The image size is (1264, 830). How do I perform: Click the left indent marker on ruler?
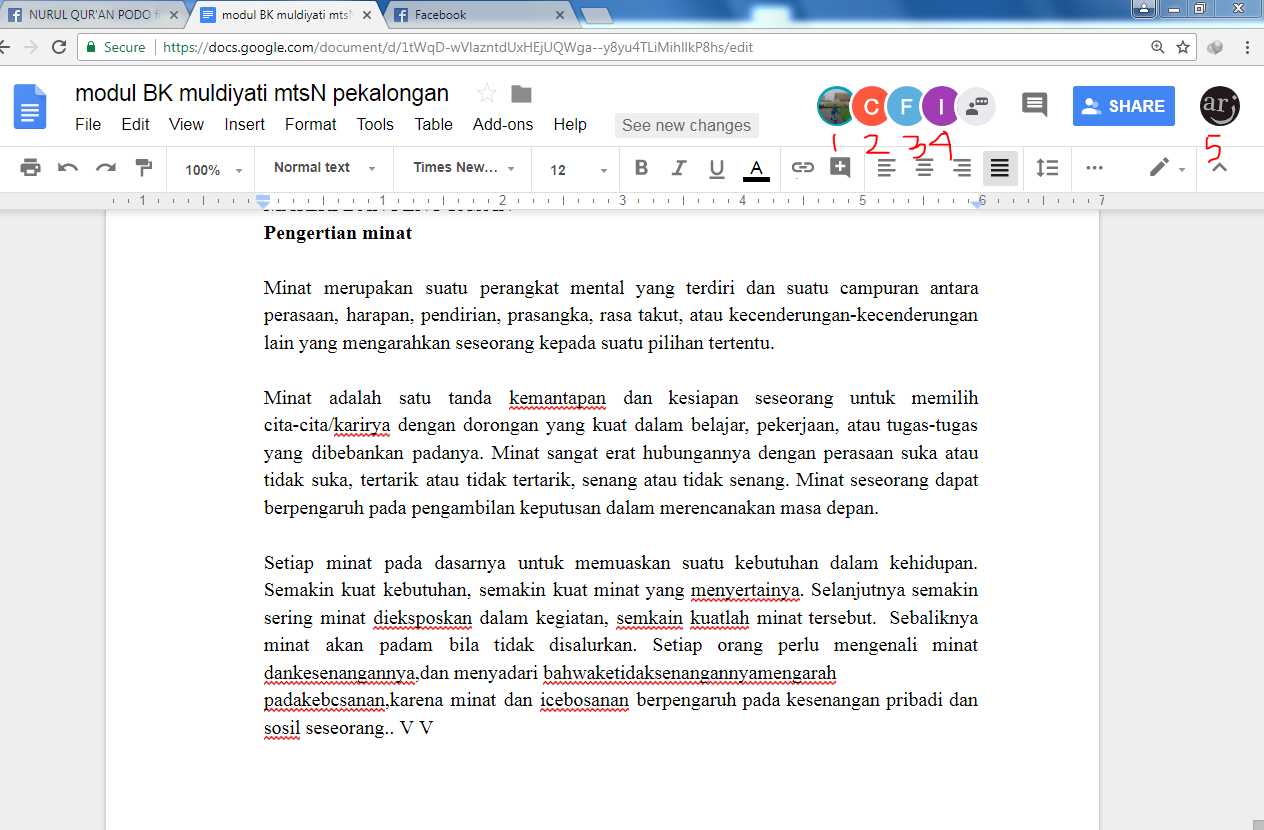click(x=263, y=202)
